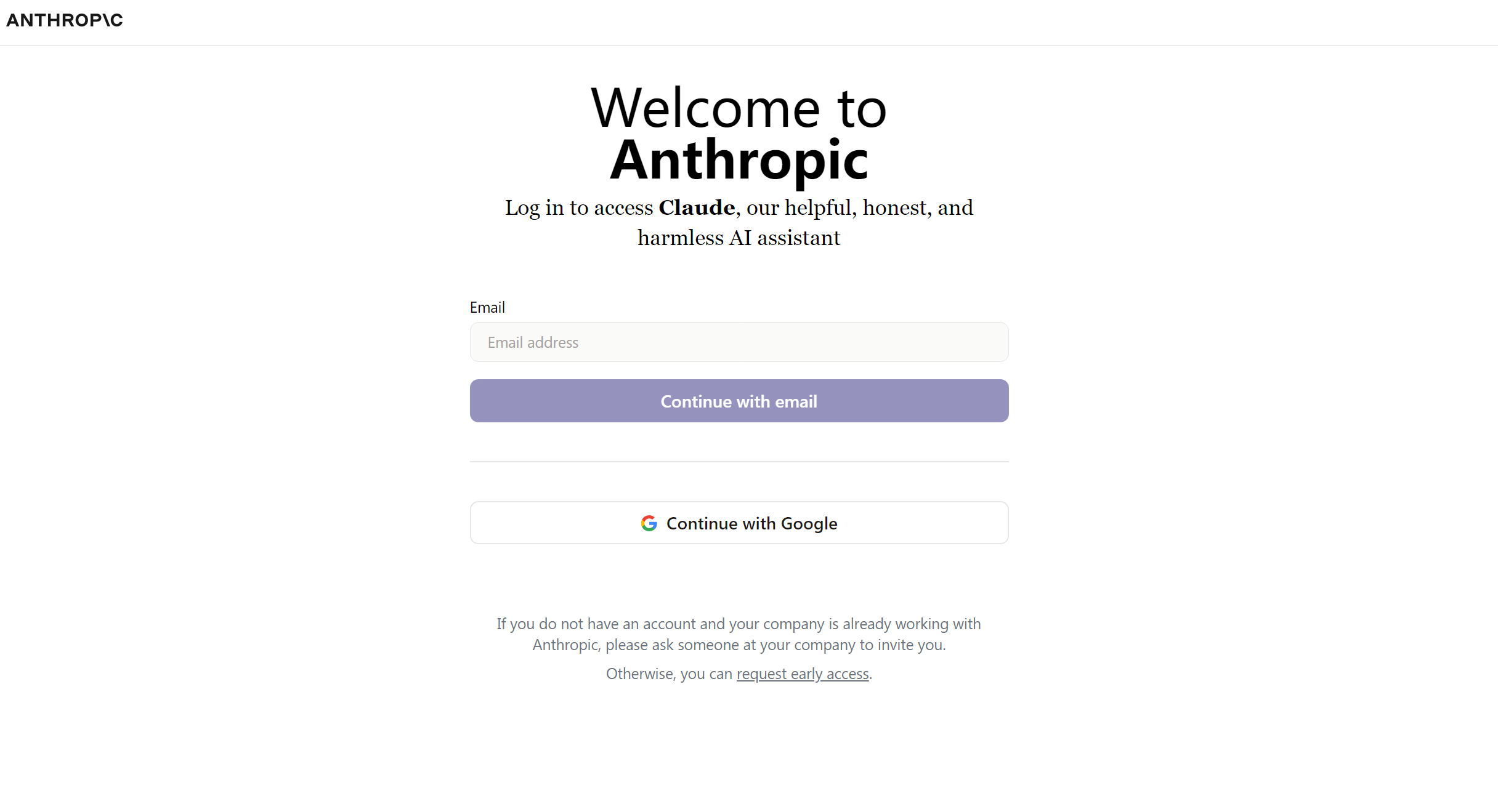Click the Continue with Google button label
Viewport: 1498px width, 812px height.
click(x=751, y=523)
